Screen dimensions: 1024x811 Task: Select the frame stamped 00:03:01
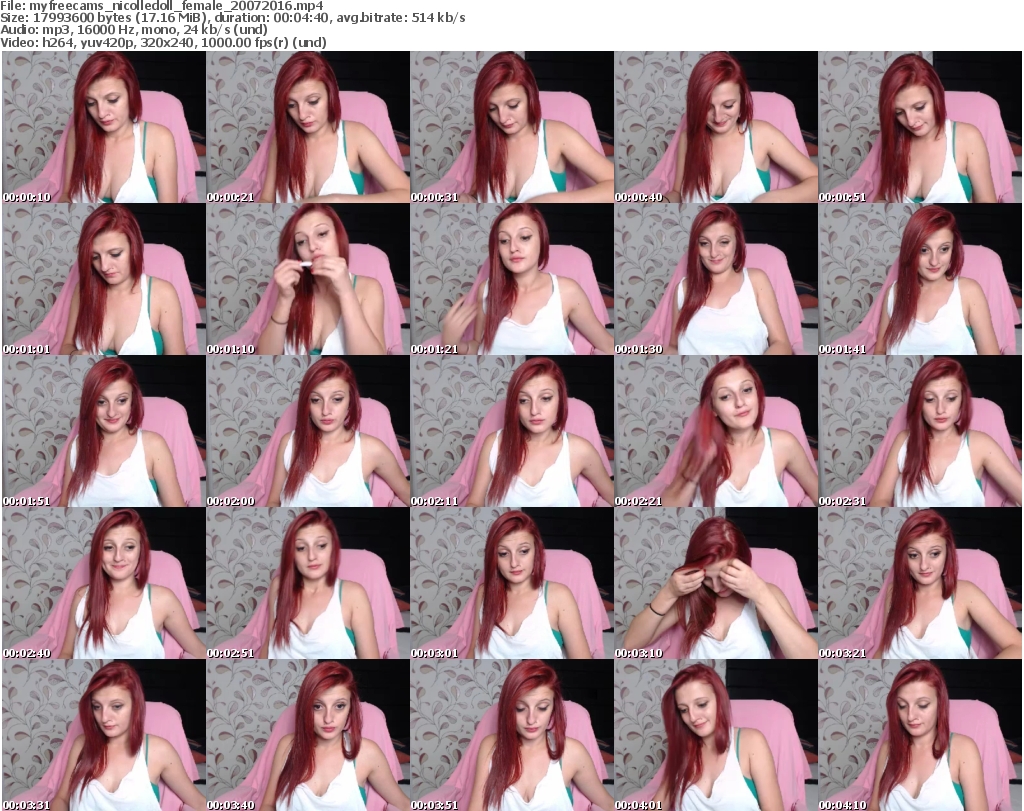pos(512,583)
